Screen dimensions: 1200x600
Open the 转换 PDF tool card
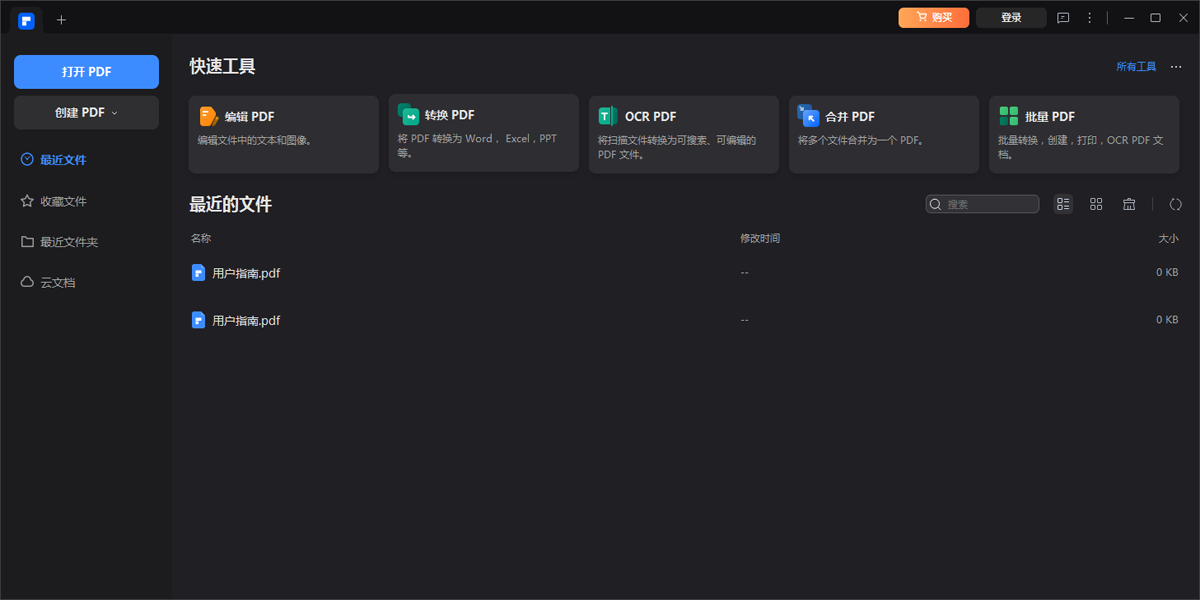[483, 133]
